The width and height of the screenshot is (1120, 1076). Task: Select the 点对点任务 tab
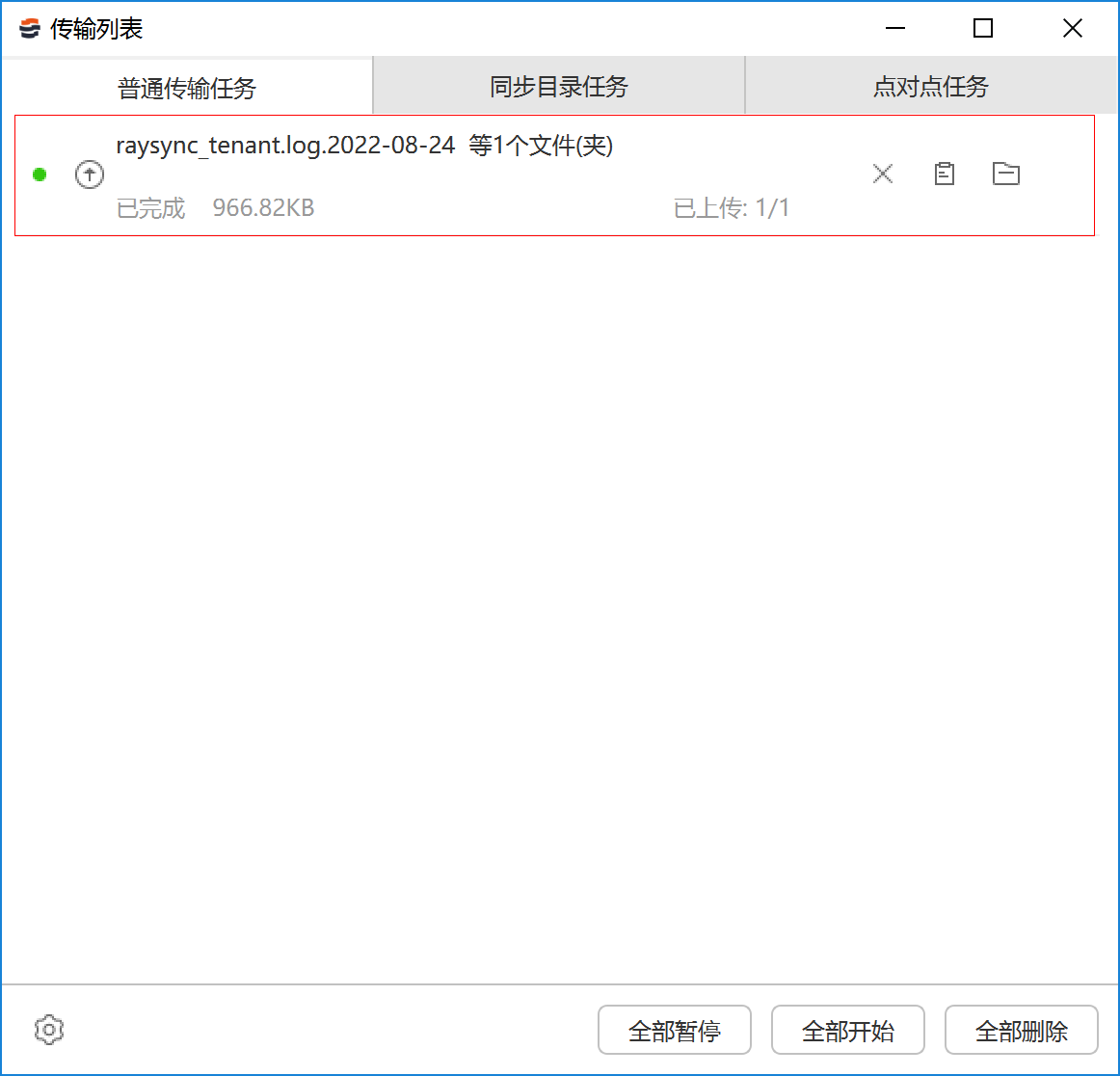(x=931, y=87)
